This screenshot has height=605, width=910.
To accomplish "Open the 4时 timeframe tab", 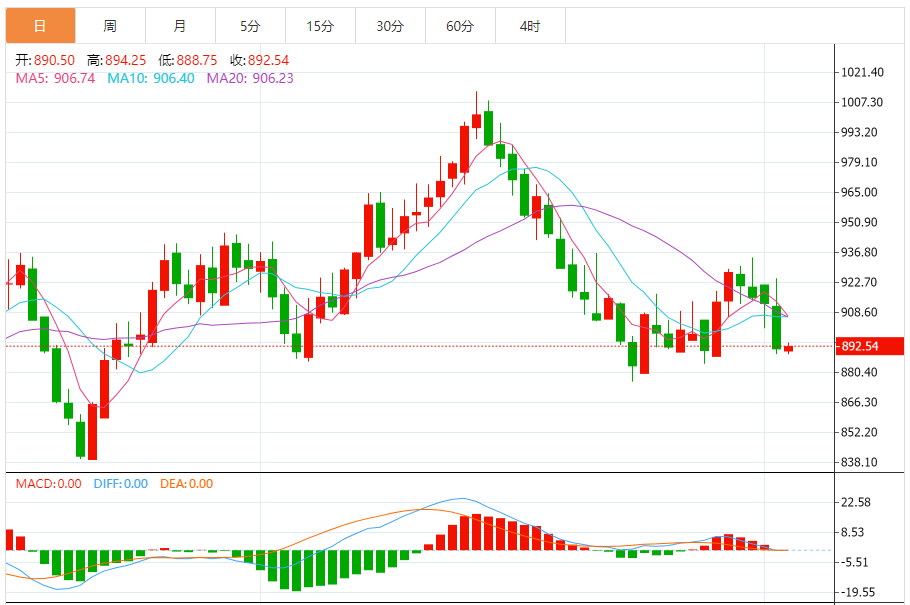I will (530, 26).
